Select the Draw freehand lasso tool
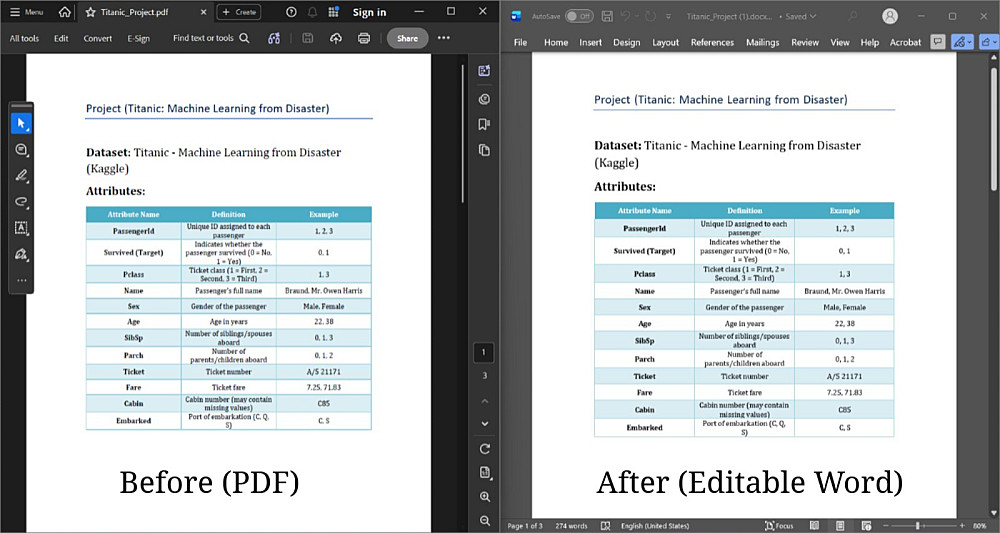This screenshot has width=1000, height=533. [21, 201]
